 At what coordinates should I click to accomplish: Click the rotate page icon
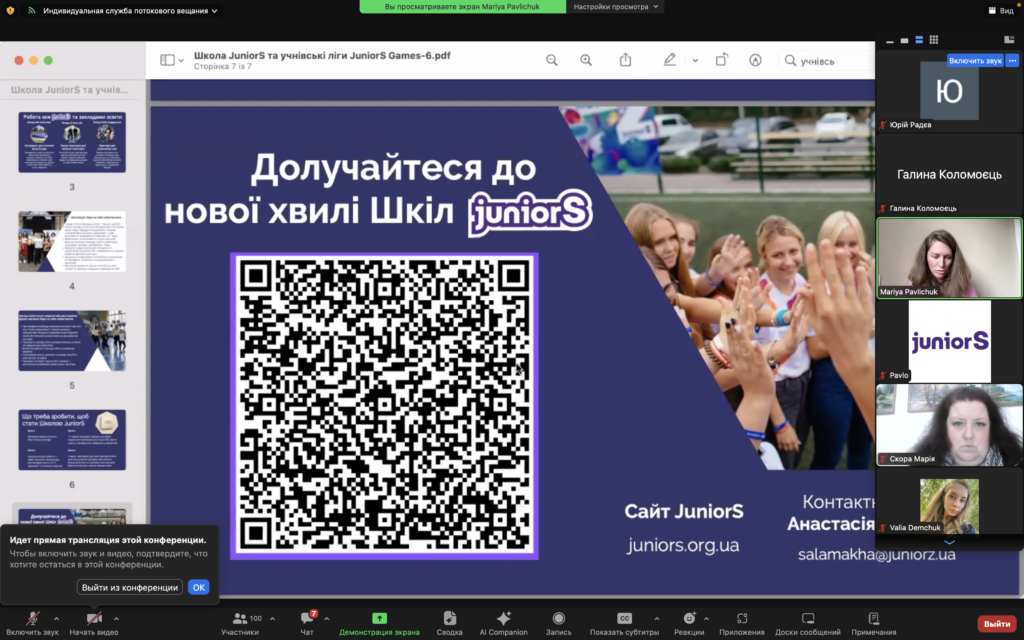(721, 60)
